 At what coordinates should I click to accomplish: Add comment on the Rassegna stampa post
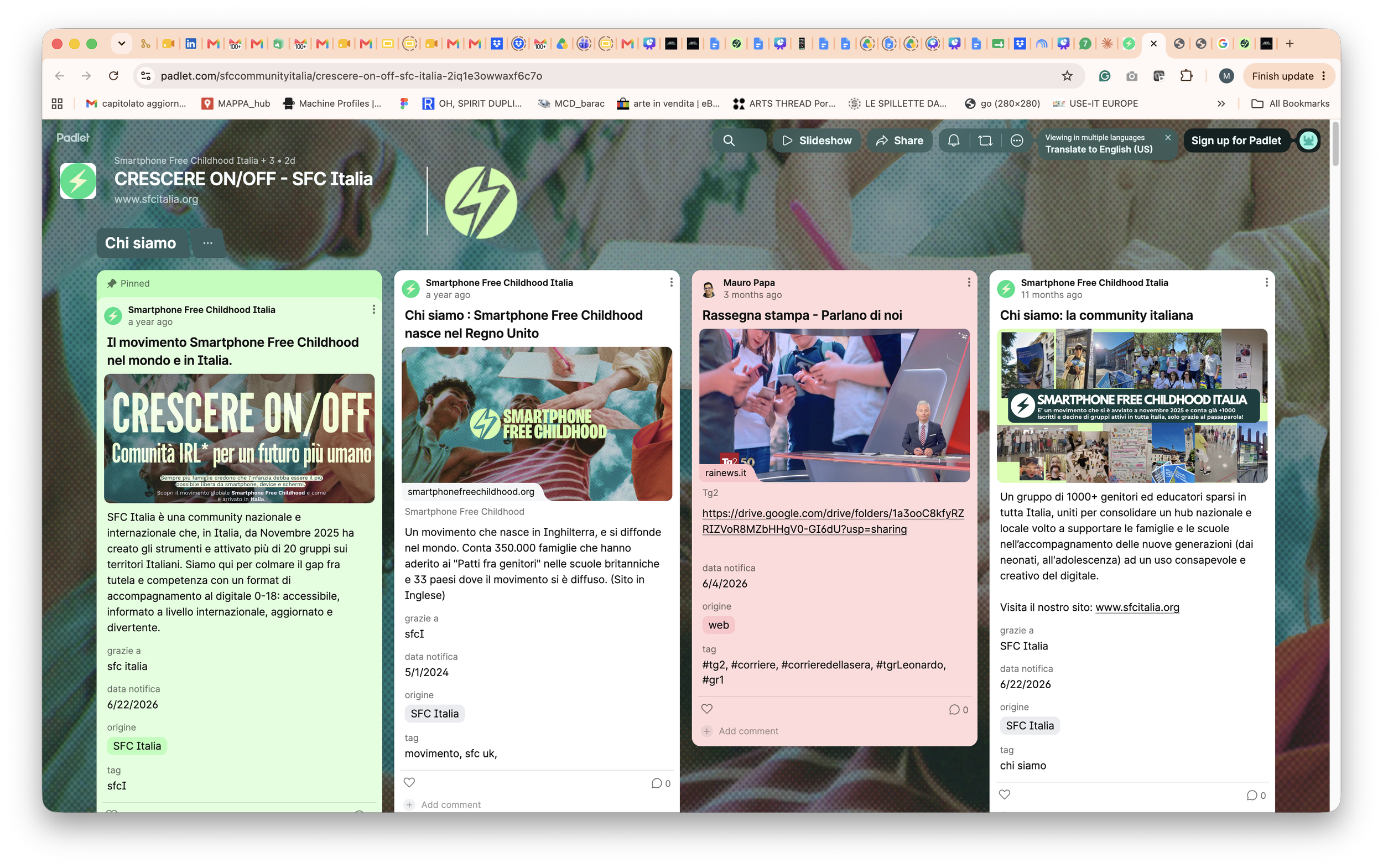[741, 731]
